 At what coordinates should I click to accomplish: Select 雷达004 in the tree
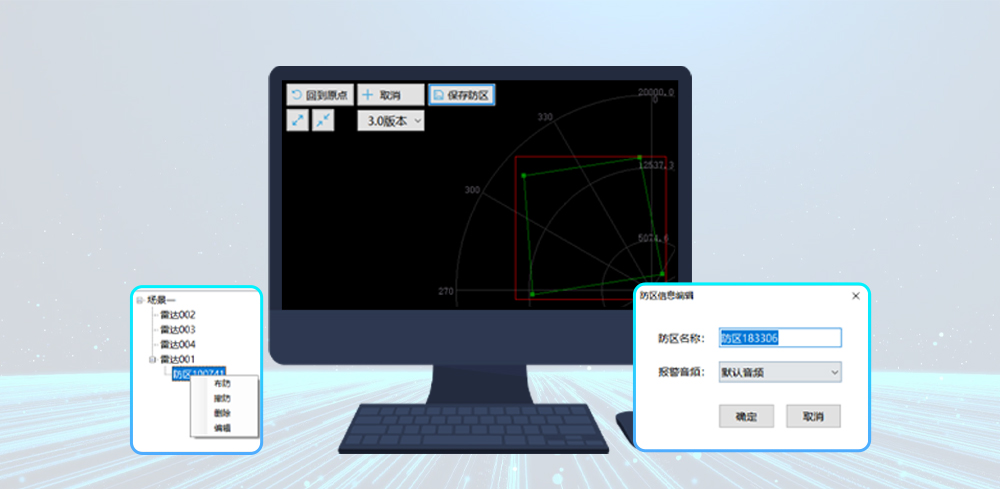[177, 344]
